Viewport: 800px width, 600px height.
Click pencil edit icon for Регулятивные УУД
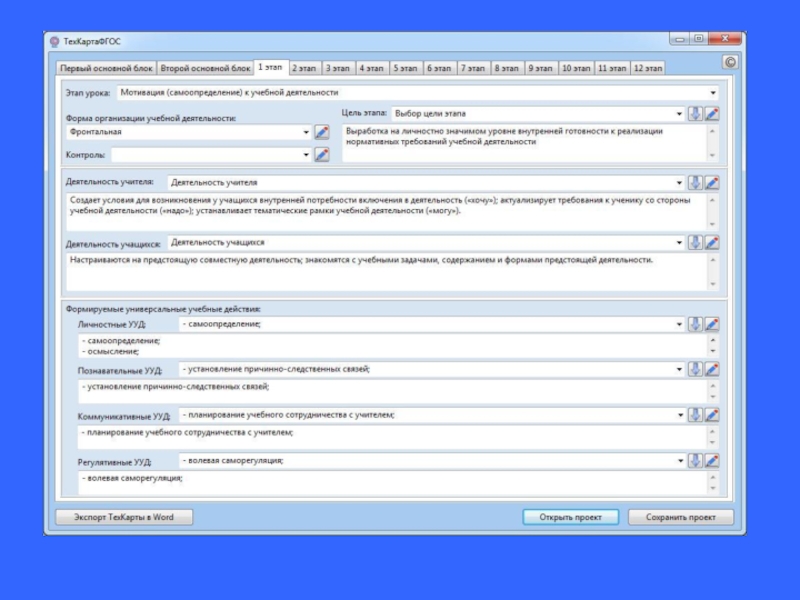(x=712, y=461)
